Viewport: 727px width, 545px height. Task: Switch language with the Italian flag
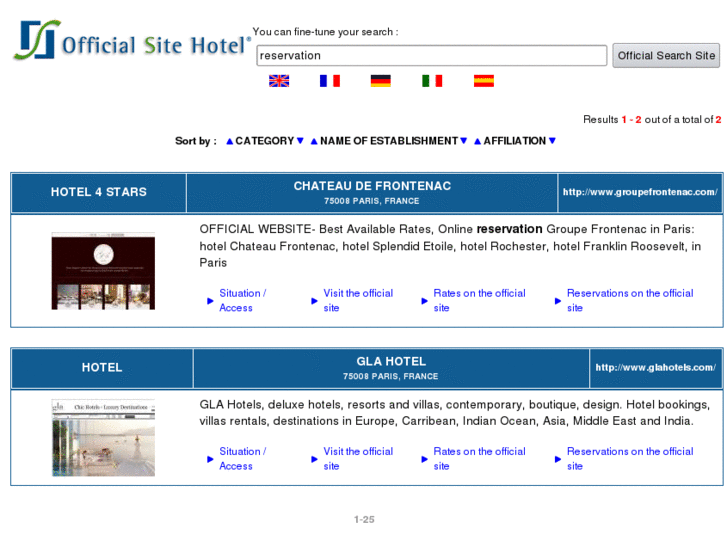(432, 81)
